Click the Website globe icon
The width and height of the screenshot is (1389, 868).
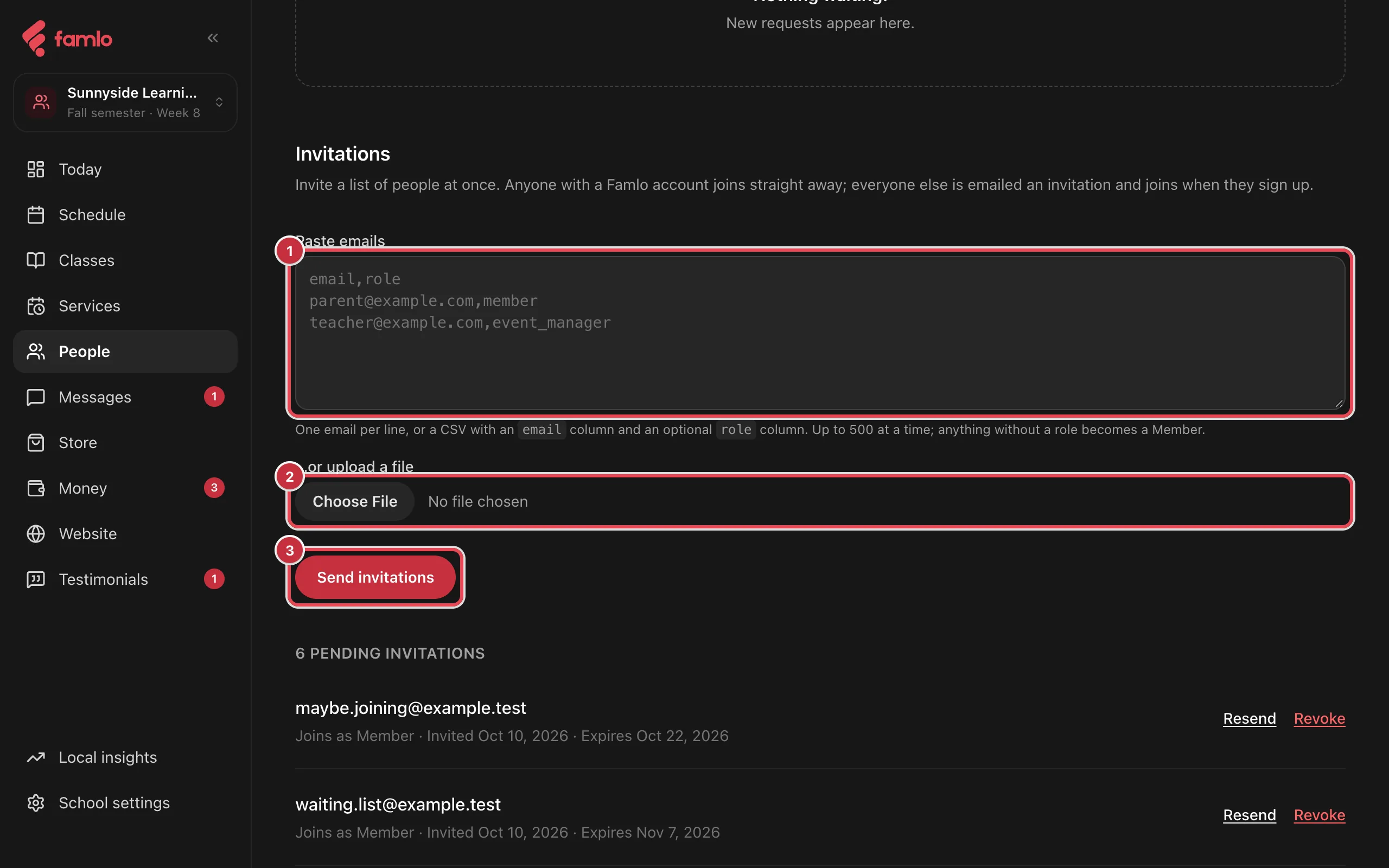tap(36, 534)
